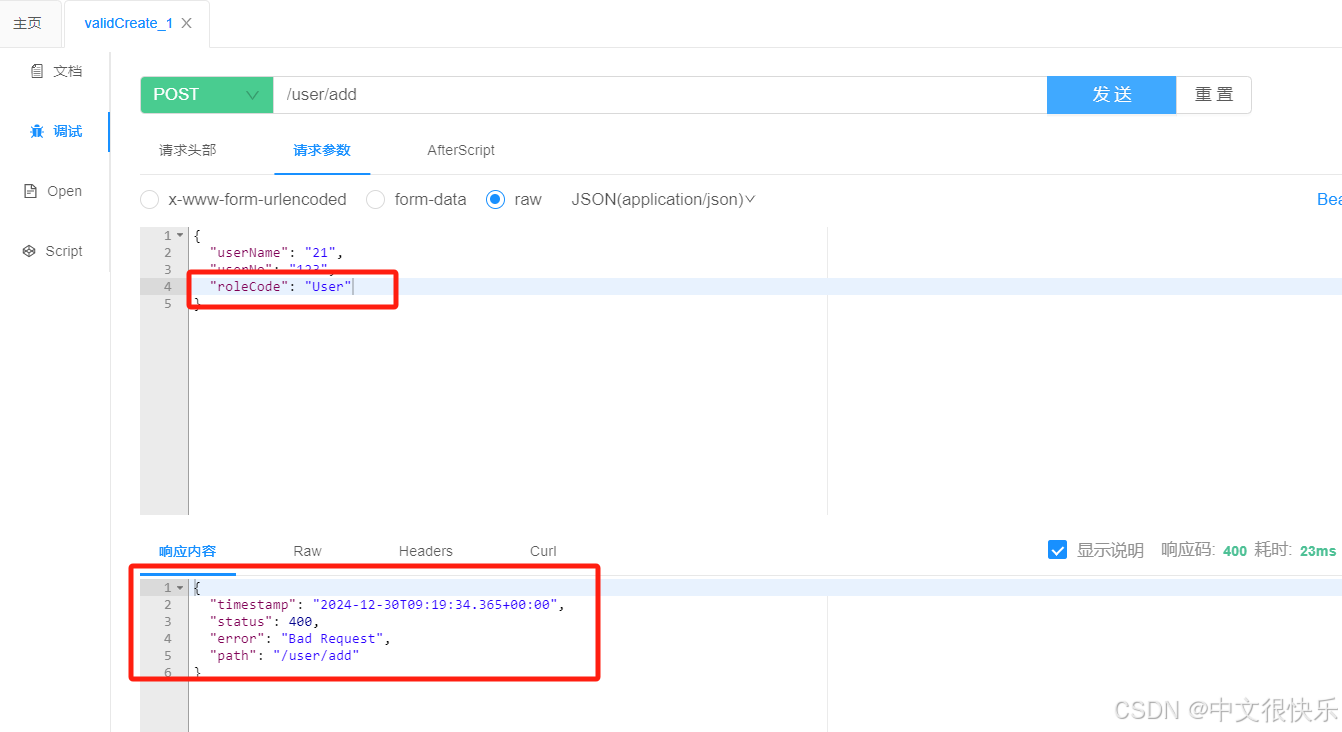The width and height of the screenshot is (1342, 732).
Task: Open the Open item in the sidebar
Action: coord(53,191)
